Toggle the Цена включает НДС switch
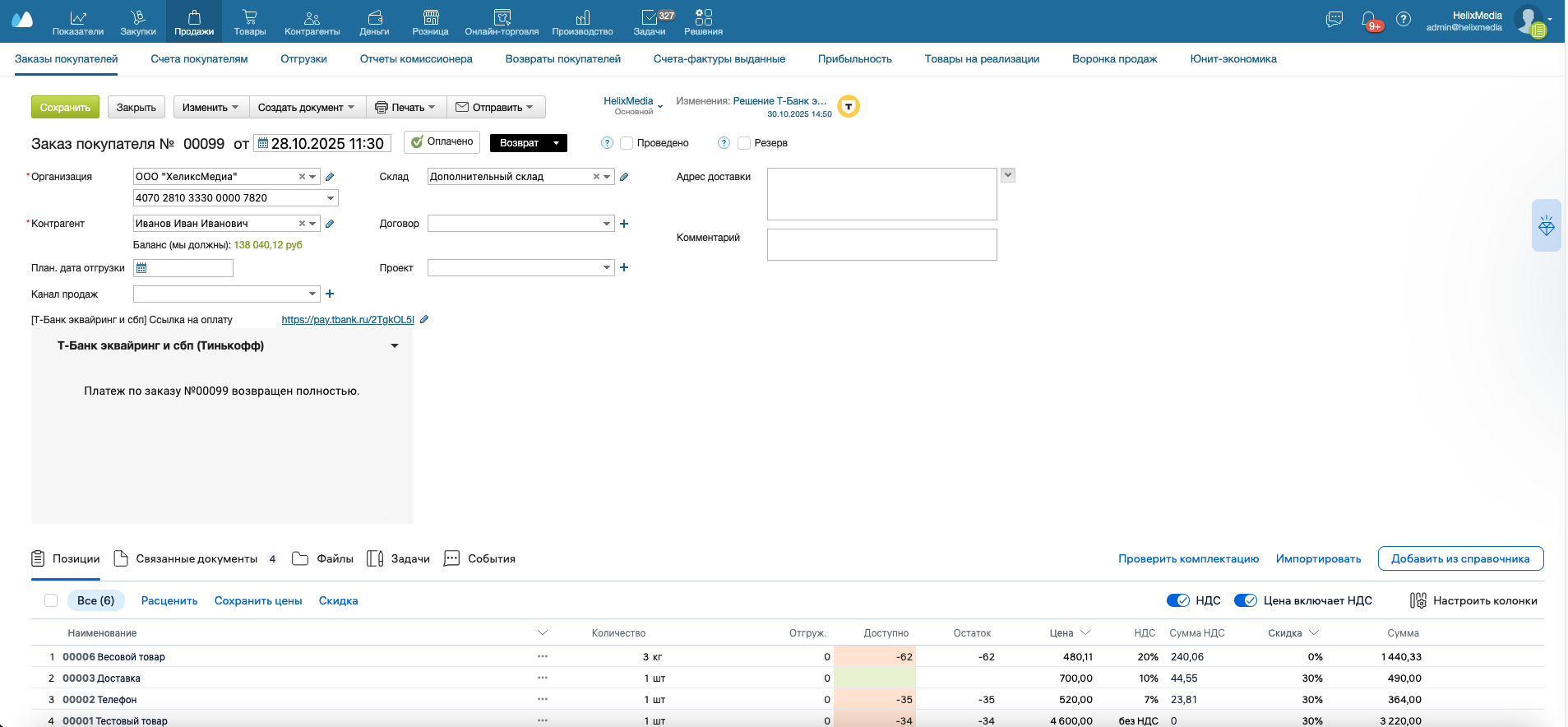 pos(1246,600)
